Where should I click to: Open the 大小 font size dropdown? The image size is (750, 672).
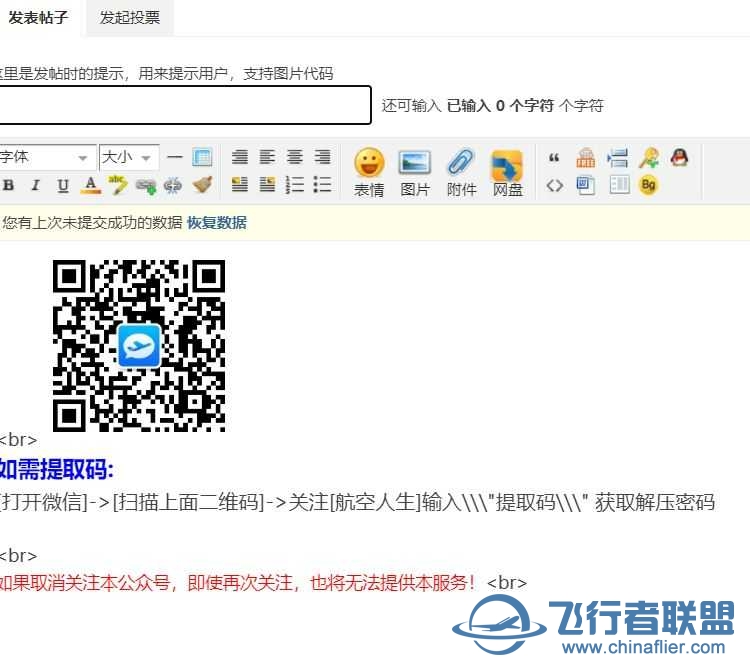[129, 157]
